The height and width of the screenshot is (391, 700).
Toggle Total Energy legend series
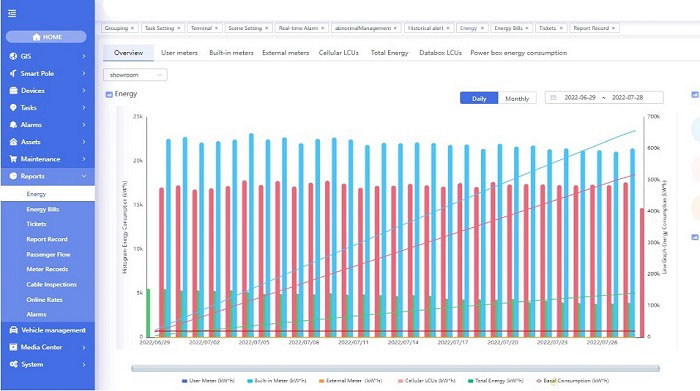(x=496, y=381)
